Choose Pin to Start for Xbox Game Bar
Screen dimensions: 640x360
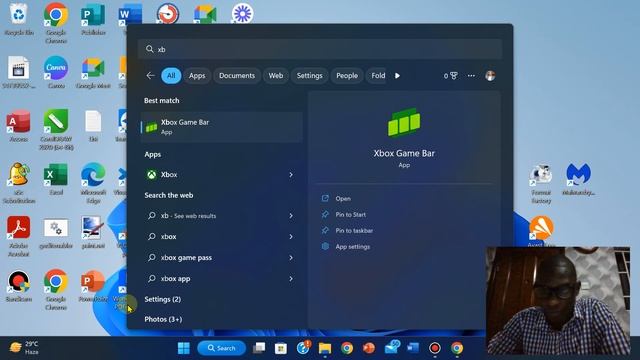click(x=350, y=215)
